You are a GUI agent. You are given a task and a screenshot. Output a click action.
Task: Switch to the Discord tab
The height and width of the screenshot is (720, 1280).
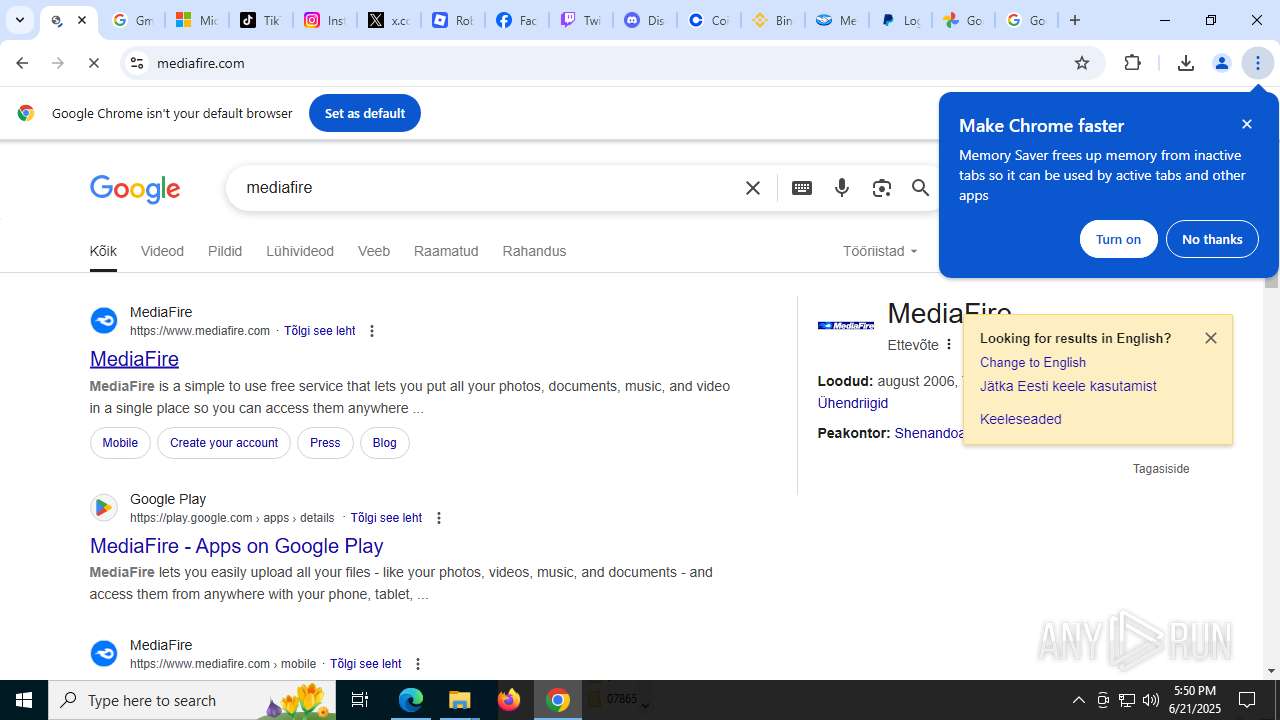click(x=644, y=20)
